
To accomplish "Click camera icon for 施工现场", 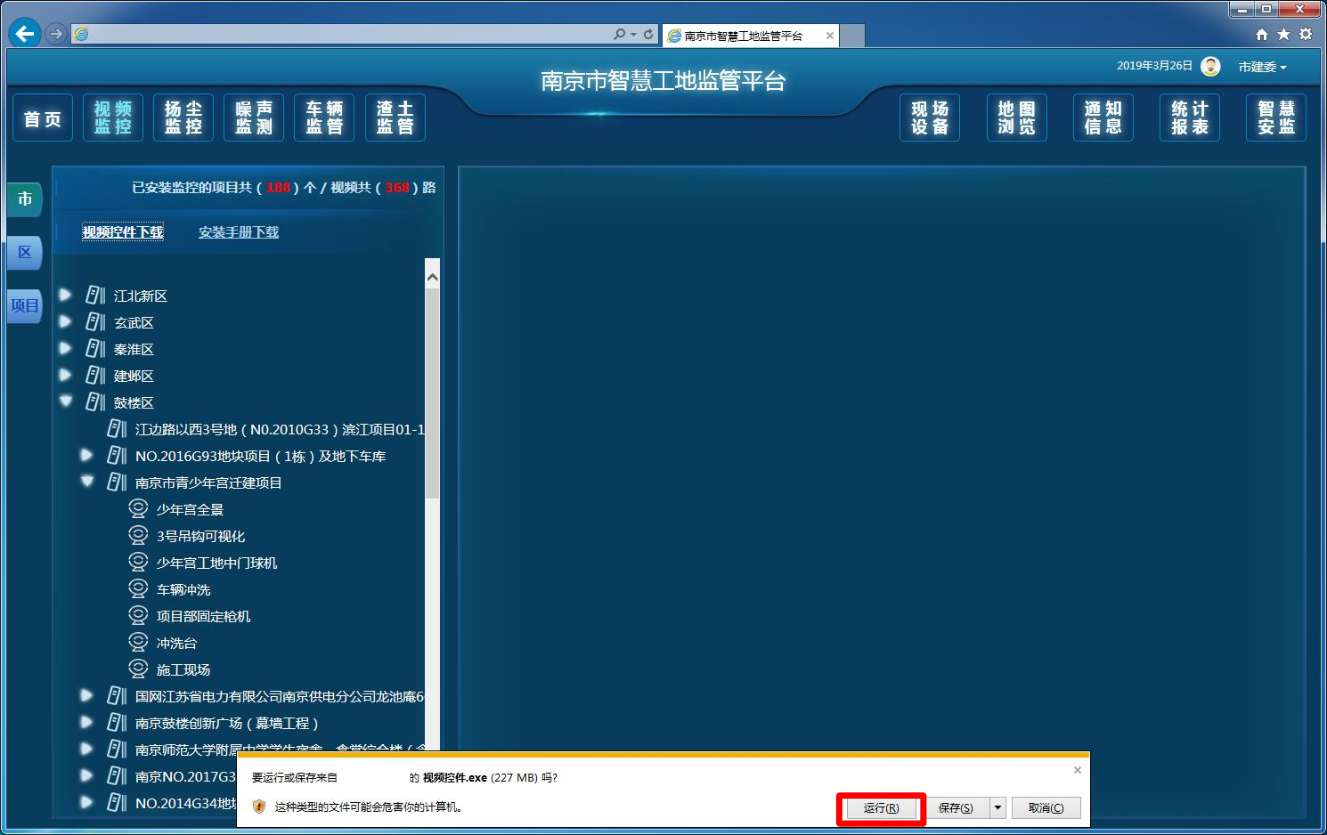I will (x=138, y=668).
